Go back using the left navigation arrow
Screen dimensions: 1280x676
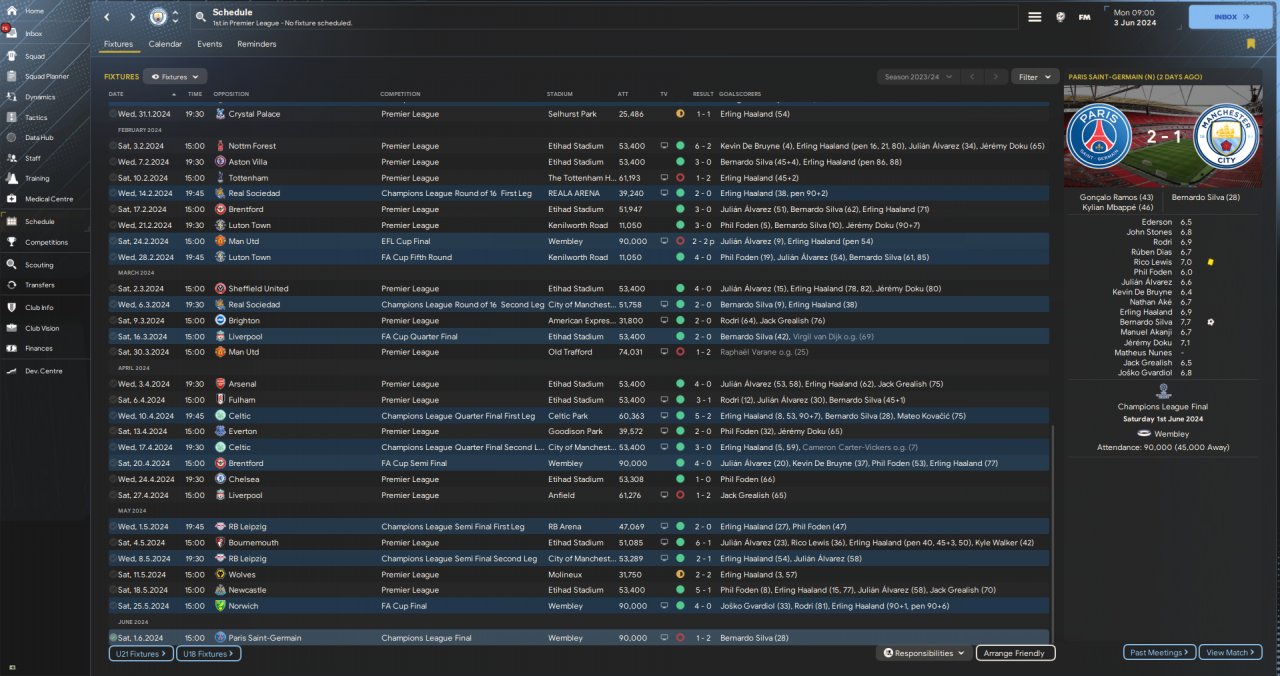point(107,17)
